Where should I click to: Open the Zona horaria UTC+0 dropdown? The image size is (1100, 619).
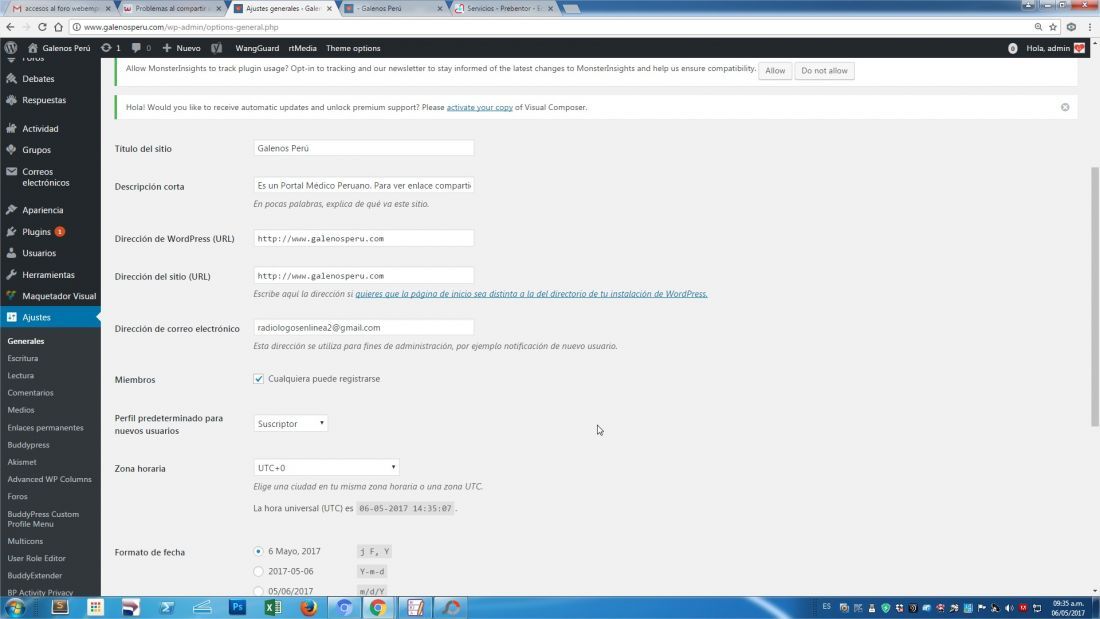coord(326,467)
